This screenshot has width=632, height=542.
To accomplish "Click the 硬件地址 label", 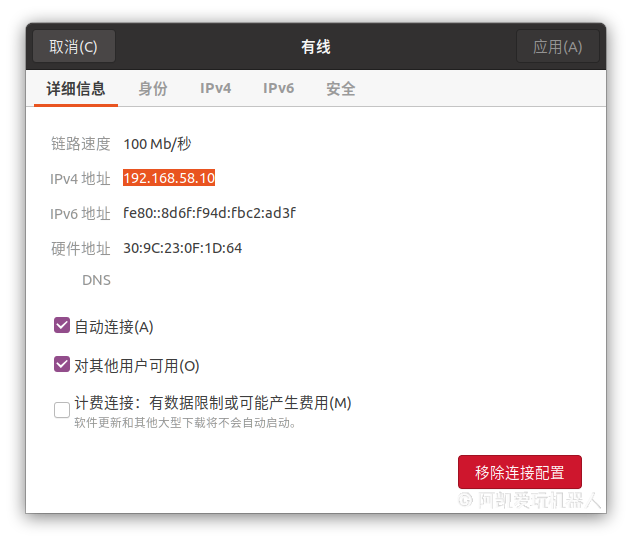I will [81, 248].
